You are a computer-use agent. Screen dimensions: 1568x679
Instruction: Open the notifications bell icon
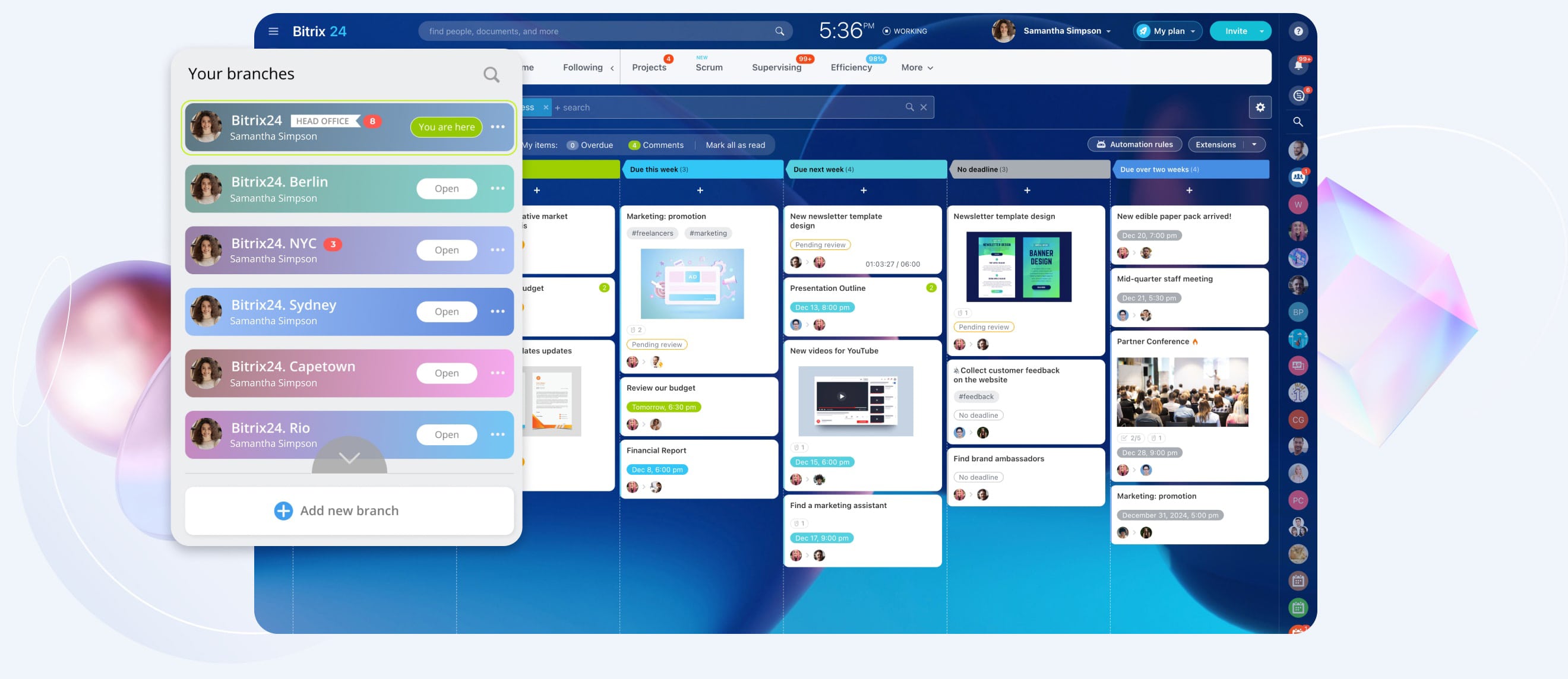click(x=1298, y=65)
